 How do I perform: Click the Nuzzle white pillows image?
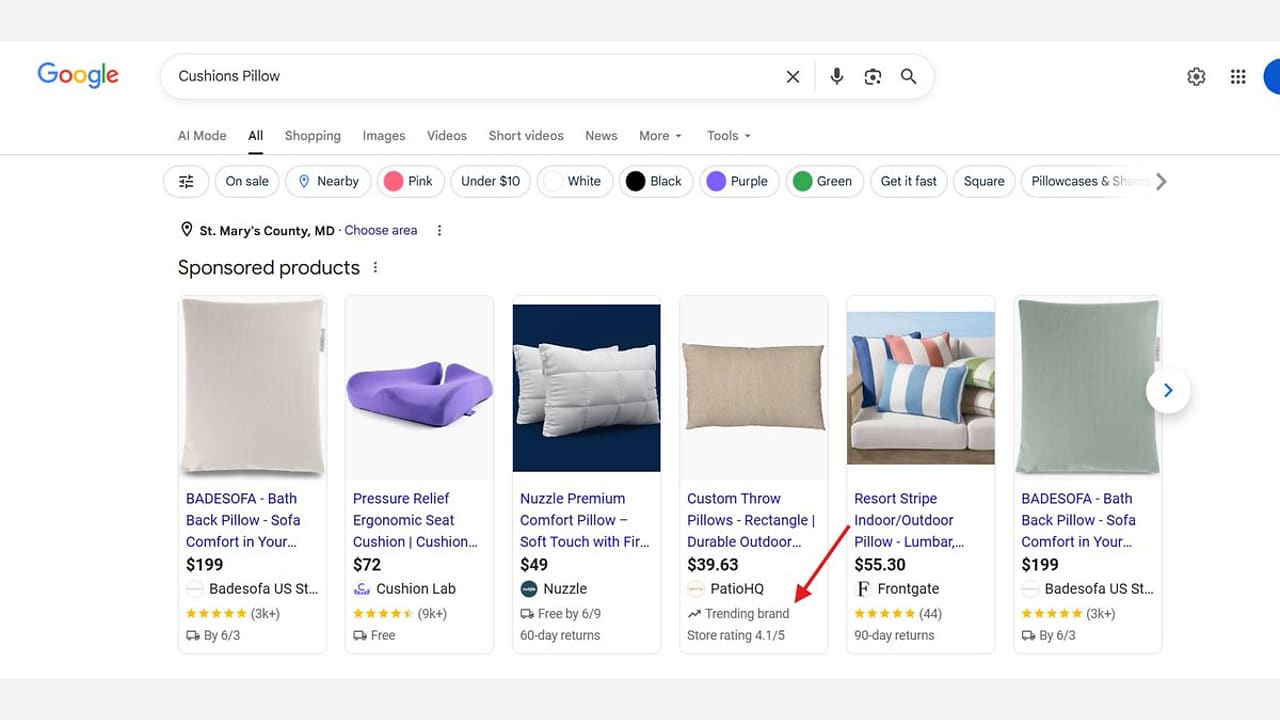point(586,388)
